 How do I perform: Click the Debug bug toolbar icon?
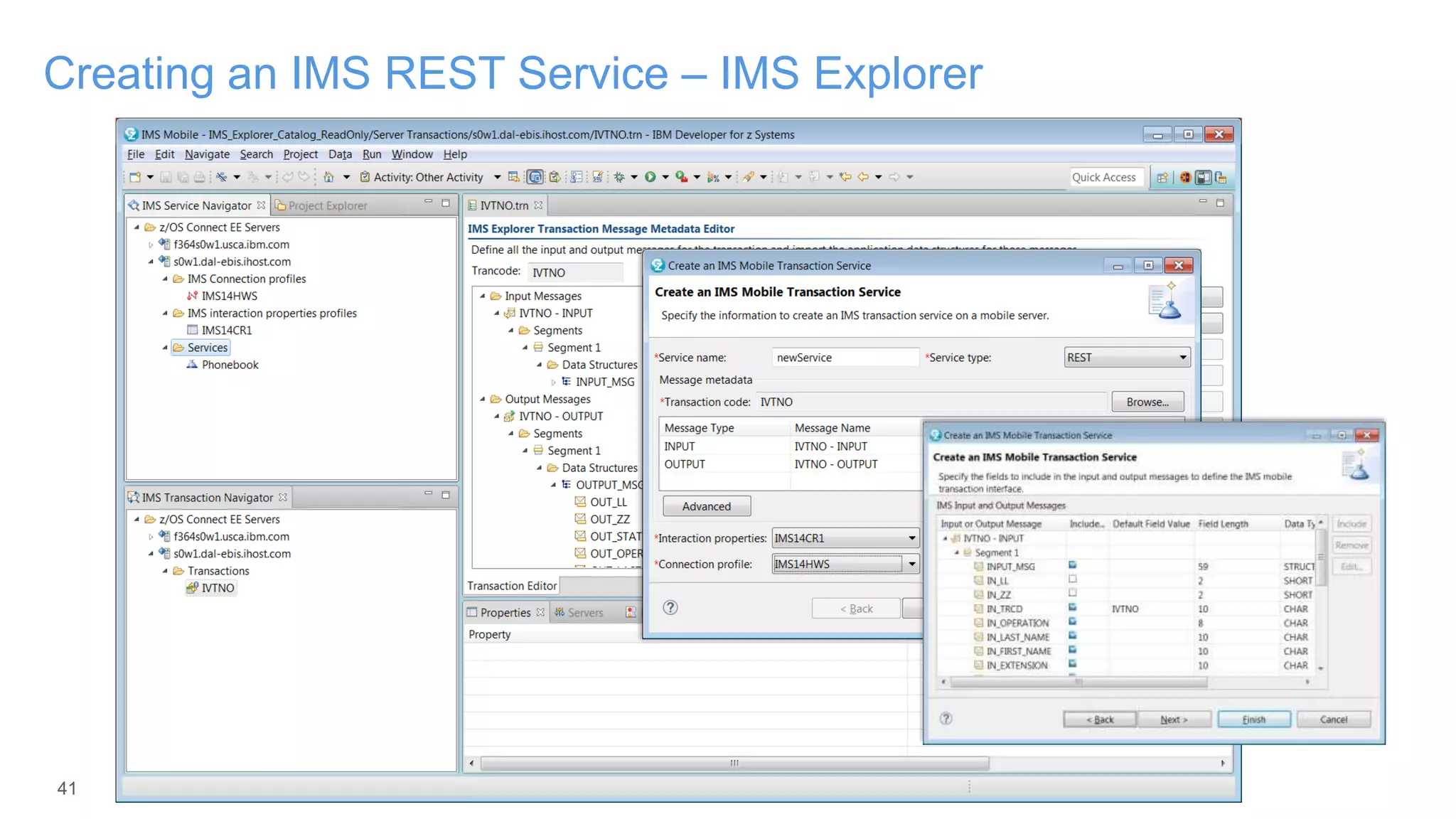619,177
